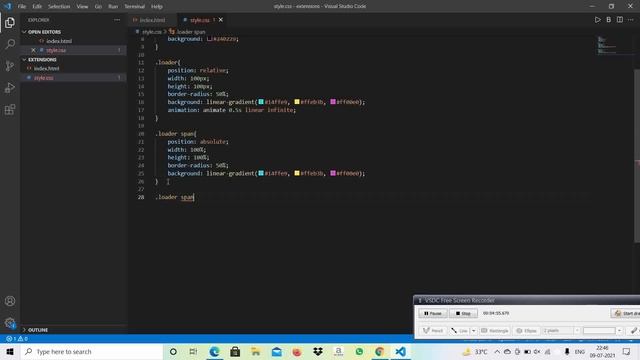Close style.css in Open Editors list
Viewport: 640px width, 360px height.
pyautogui.click(x=33, y=50)
